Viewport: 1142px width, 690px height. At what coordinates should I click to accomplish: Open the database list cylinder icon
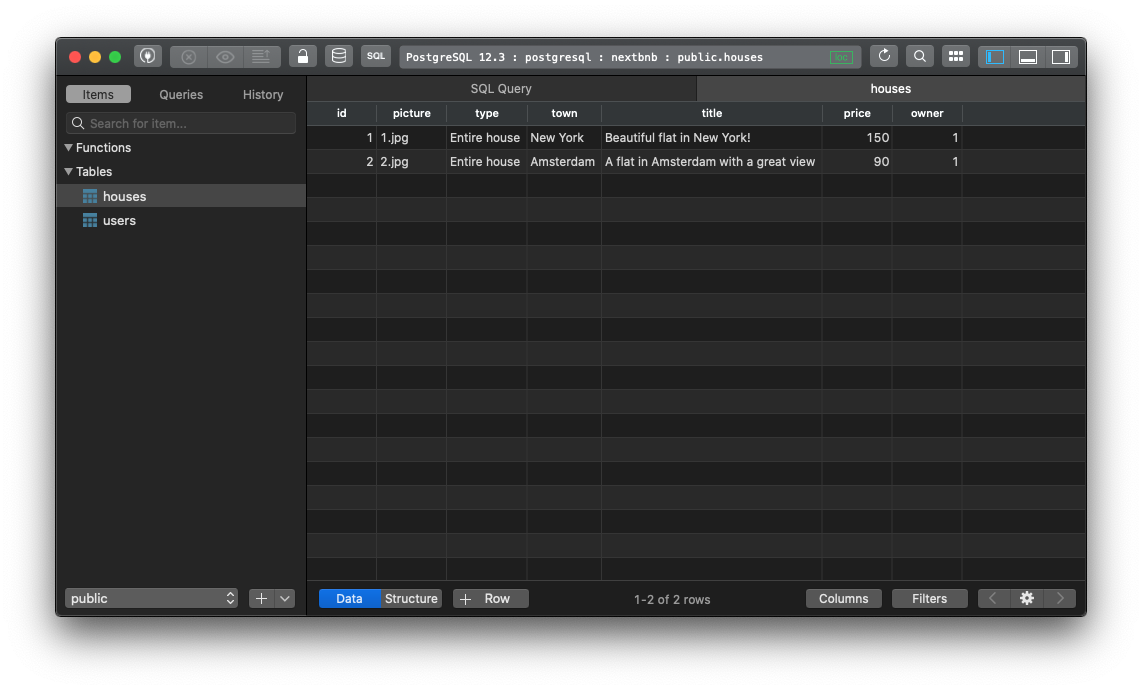pos(339,57)
